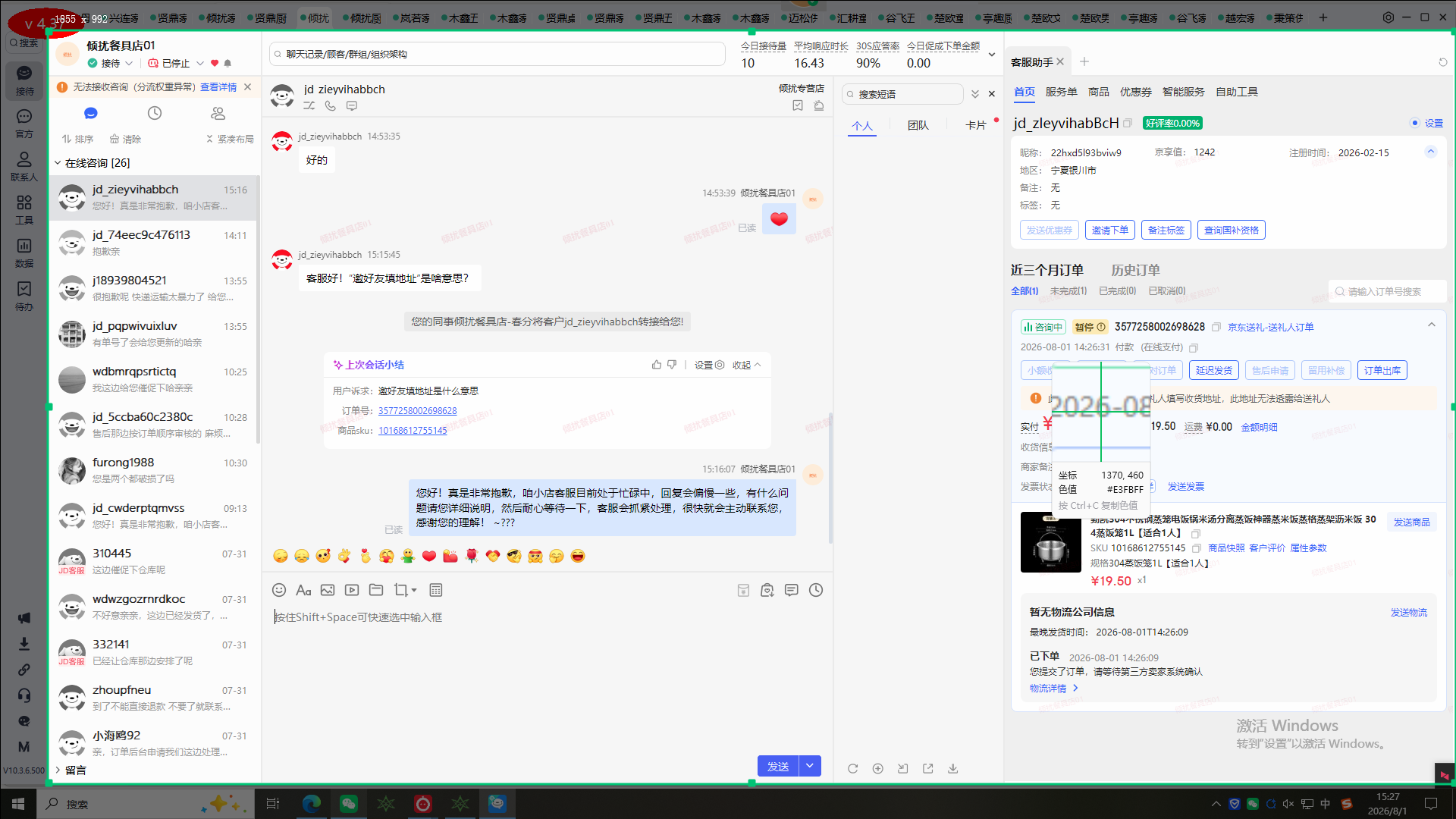Open the quick reply bubble icon
Viewport: 1456px width, 819px height.
coord(792,590)
